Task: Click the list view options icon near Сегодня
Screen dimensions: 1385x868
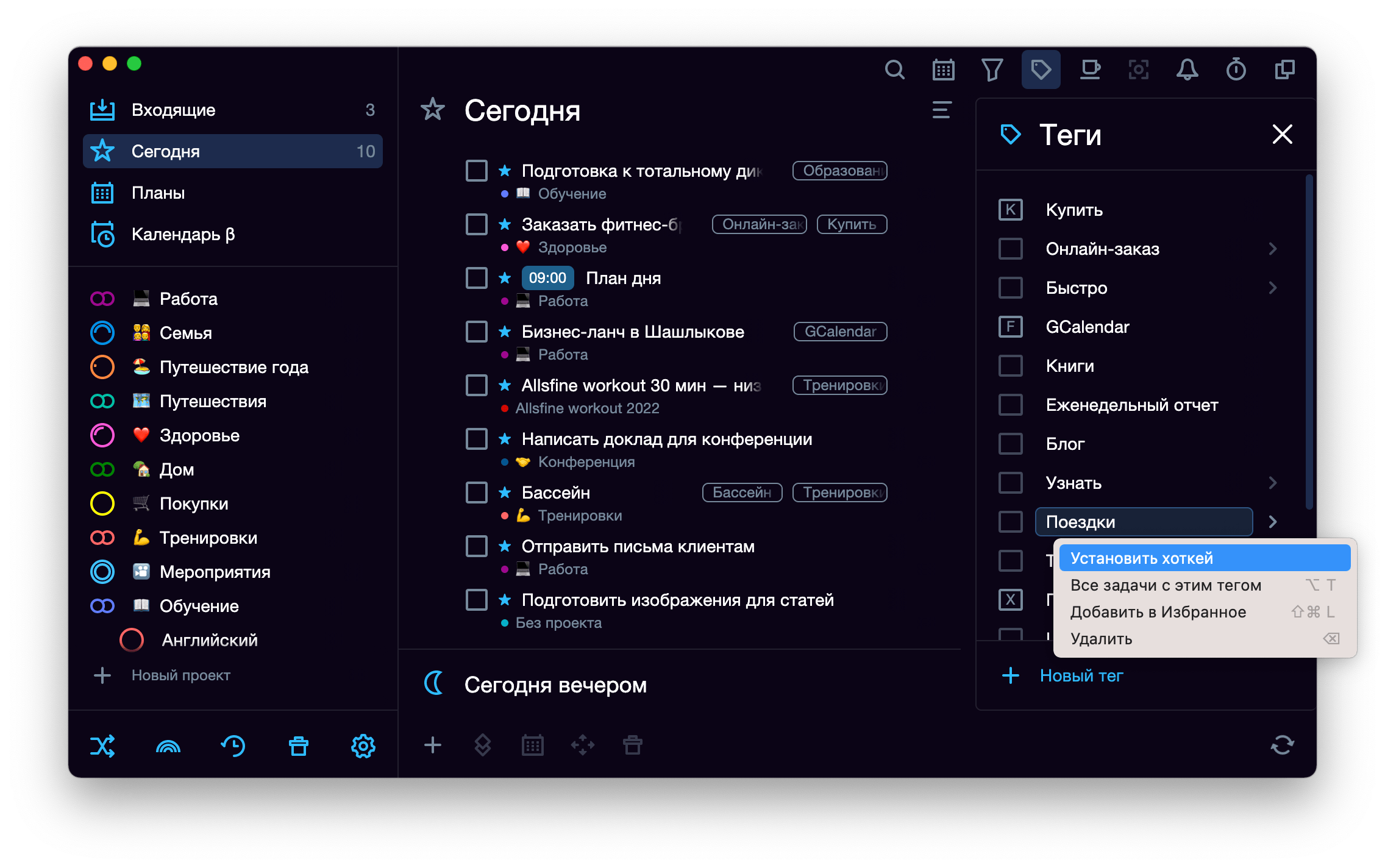Action: point(942,110)
